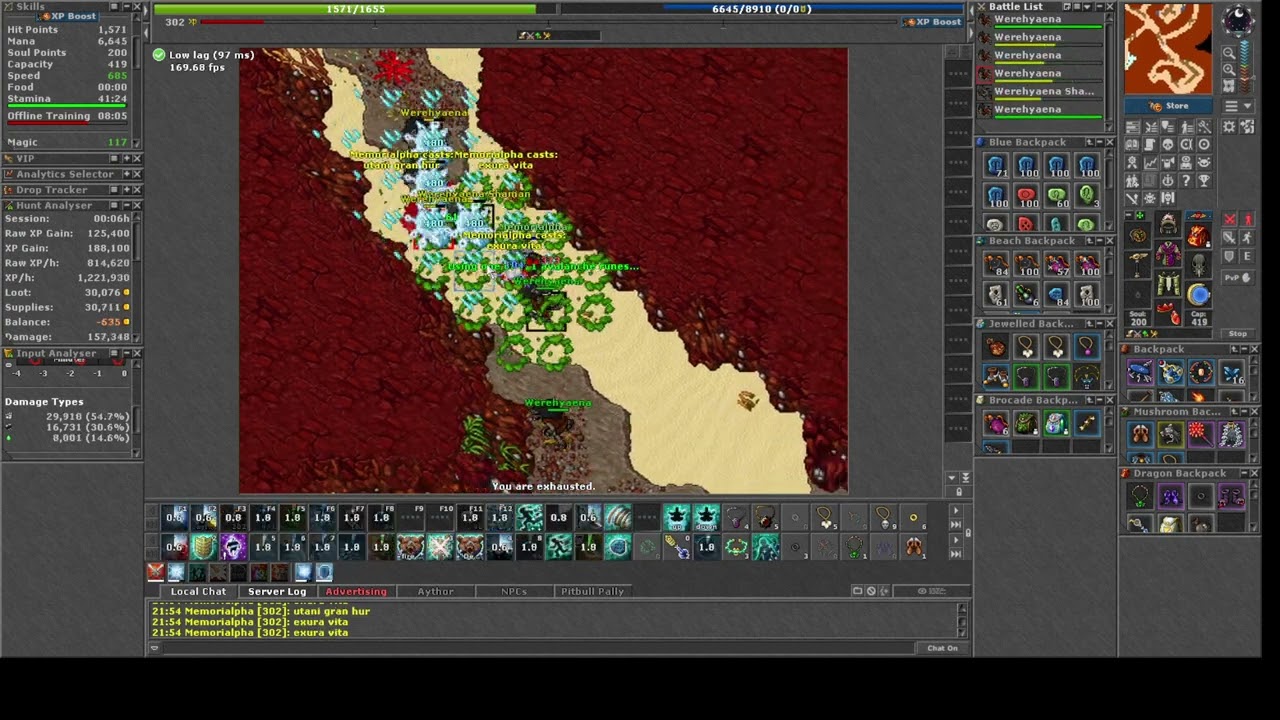Open the Battle List dropdown arrow
Screen dimensions: 1280x720
1087,7
